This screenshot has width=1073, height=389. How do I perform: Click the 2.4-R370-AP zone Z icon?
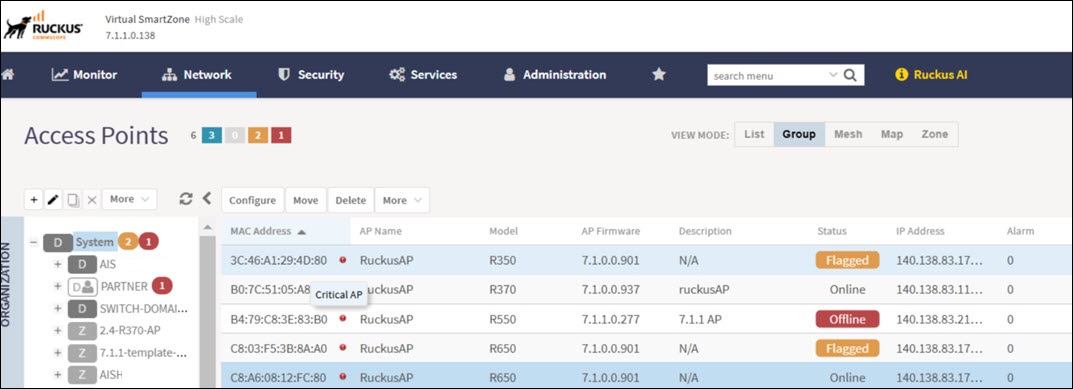[82, 331]
